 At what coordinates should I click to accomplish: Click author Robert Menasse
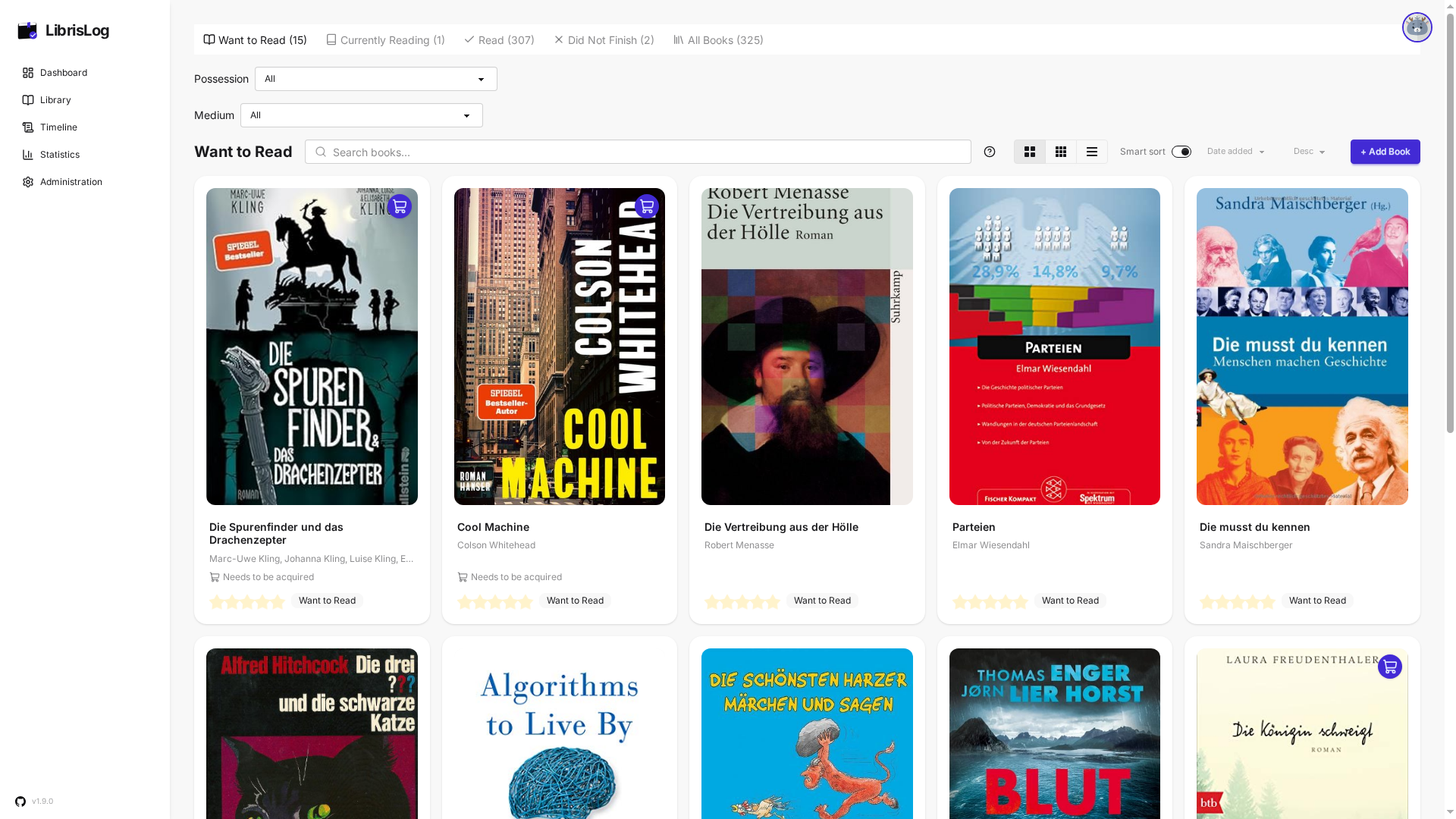click(739, 545)
